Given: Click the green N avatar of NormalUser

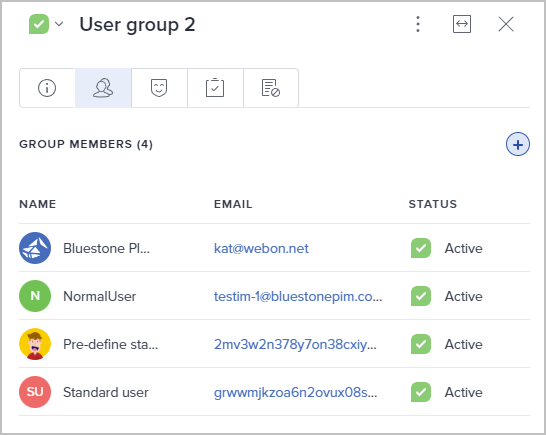Looking at the screenshot, I should [x=35, y=296].
